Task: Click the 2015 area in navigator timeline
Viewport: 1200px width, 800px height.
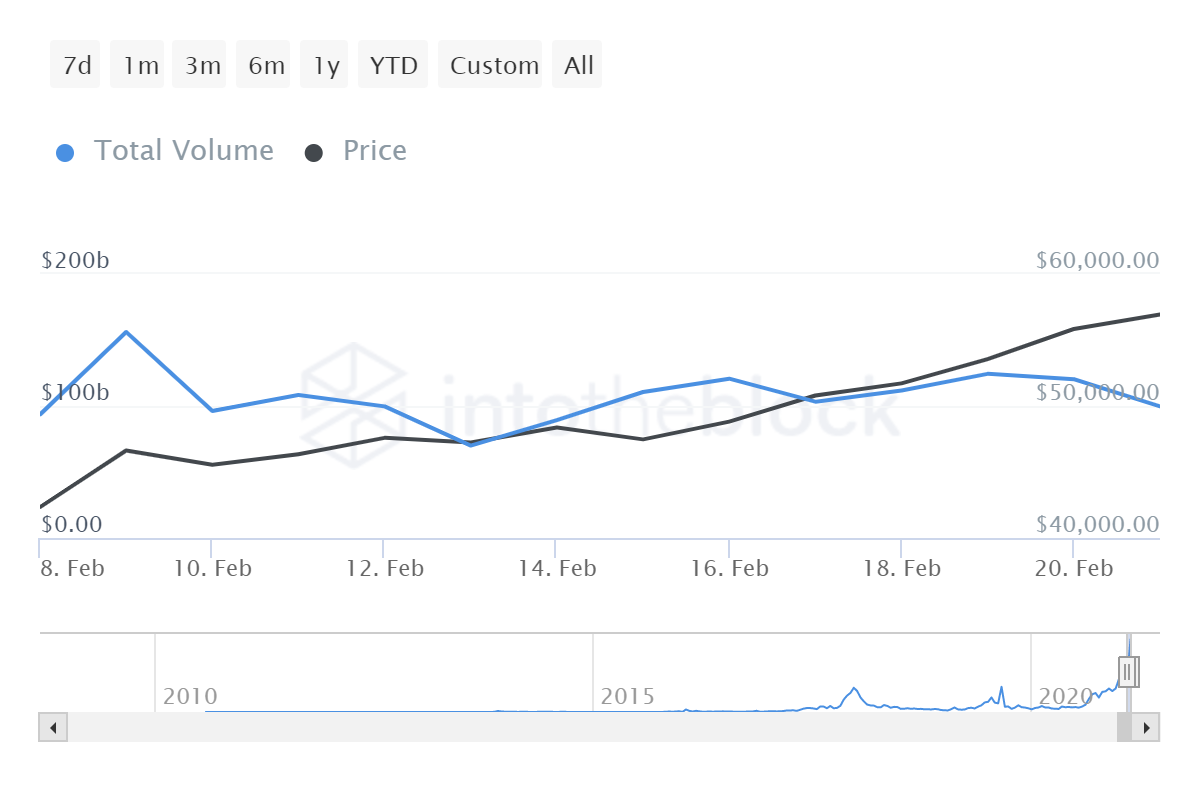Action: click(x=627, y=695)
